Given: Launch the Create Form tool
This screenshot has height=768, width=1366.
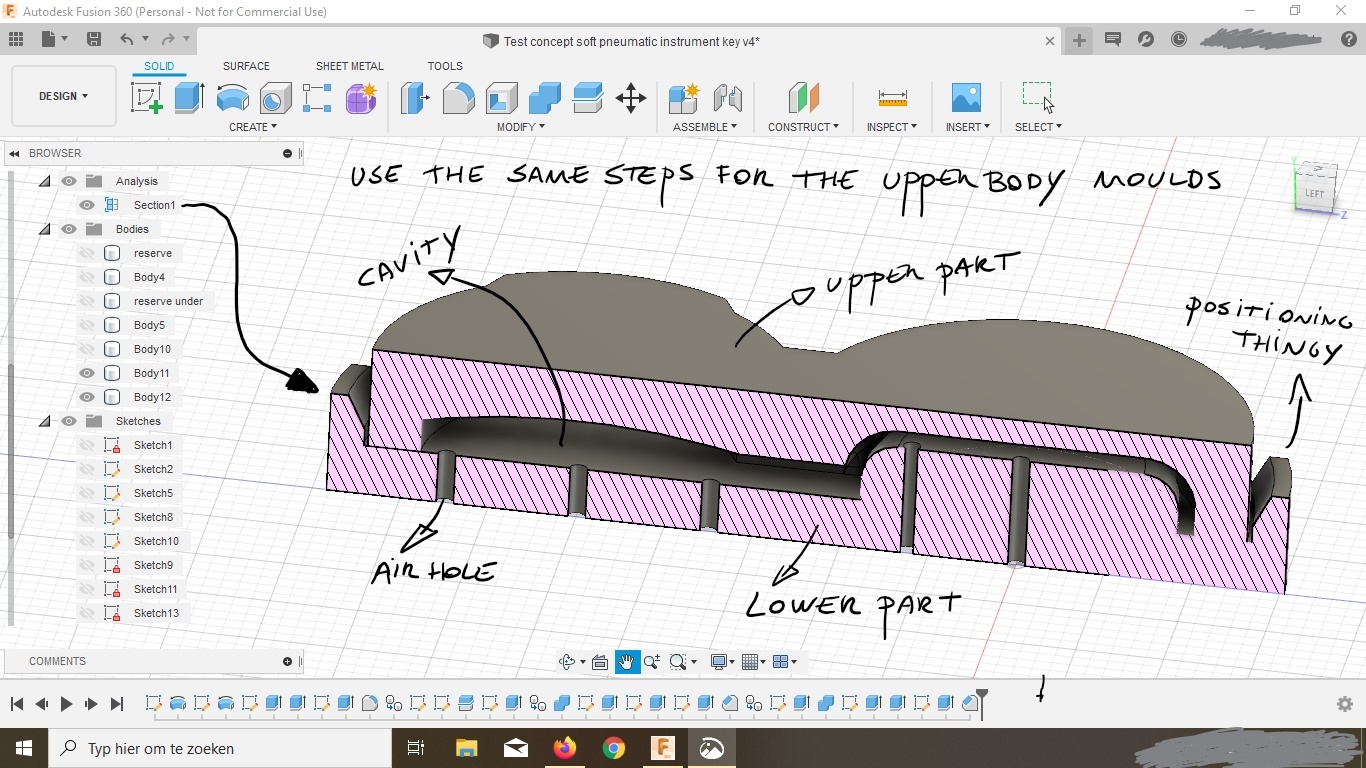Looking at the screenshot, I should 361,98.
